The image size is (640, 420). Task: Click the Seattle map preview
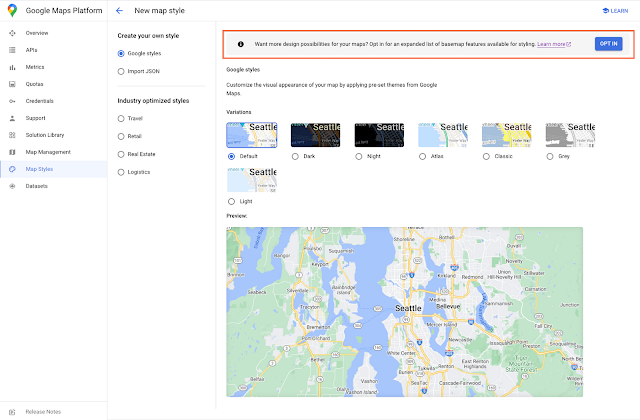tap(404, 312)
